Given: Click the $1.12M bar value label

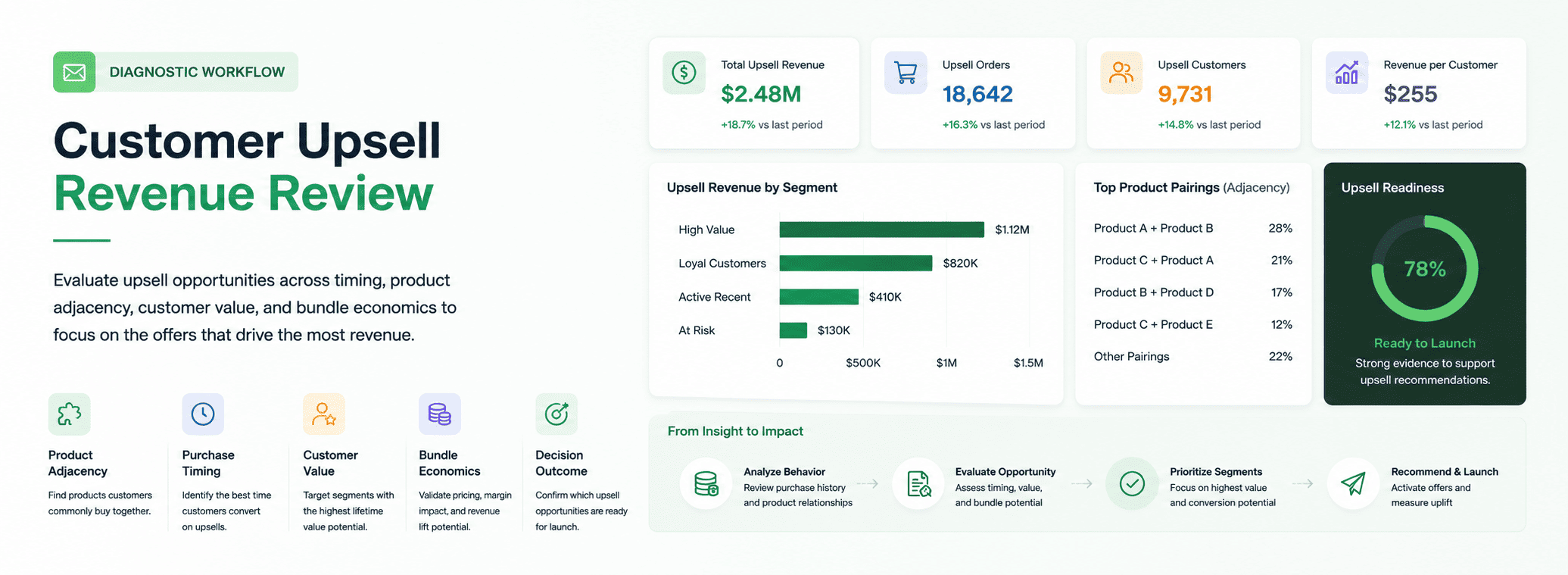Looking at the screenshot, I should (x=1012, y=230).
